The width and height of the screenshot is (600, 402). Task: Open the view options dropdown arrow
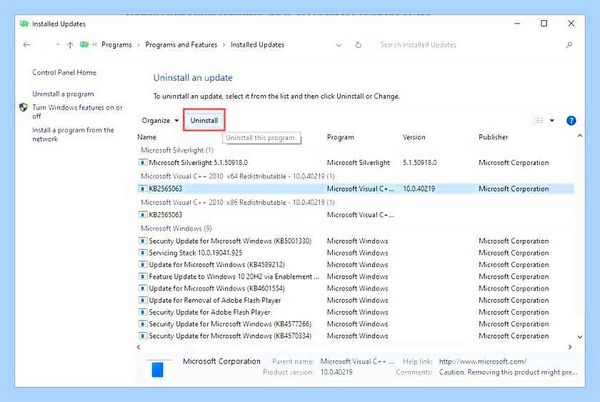click(x=552, y=121)
